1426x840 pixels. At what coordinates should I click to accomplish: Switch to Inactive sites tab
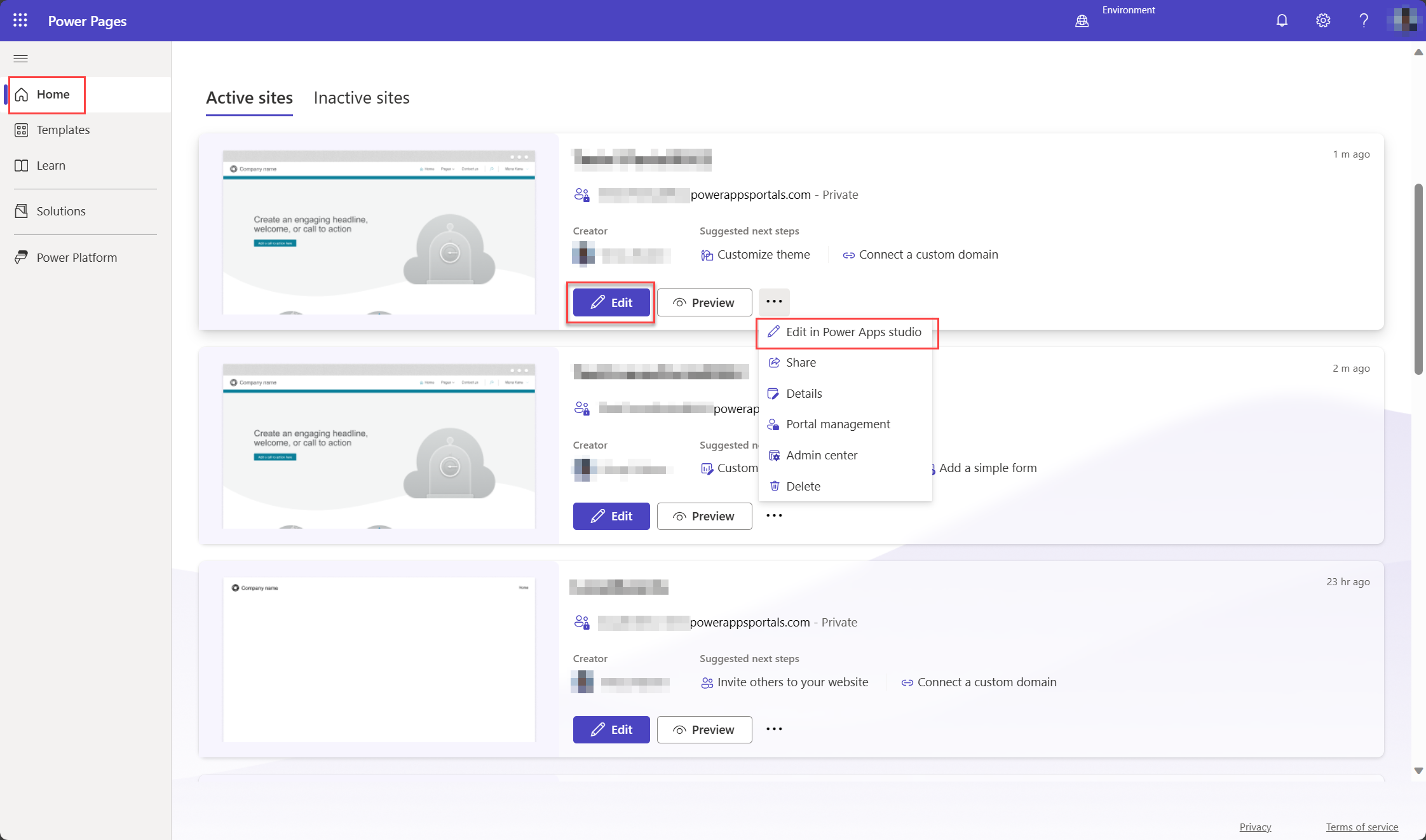(362, 98)
